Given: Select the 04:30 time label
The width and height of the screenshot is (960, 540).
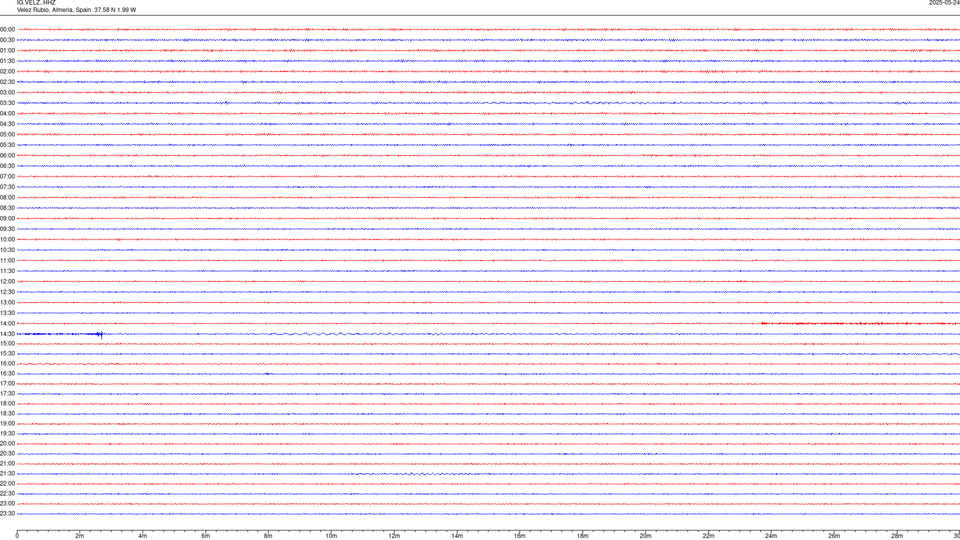Looking at the screenshot, I should pyautogui.click(x=7, y=124).
